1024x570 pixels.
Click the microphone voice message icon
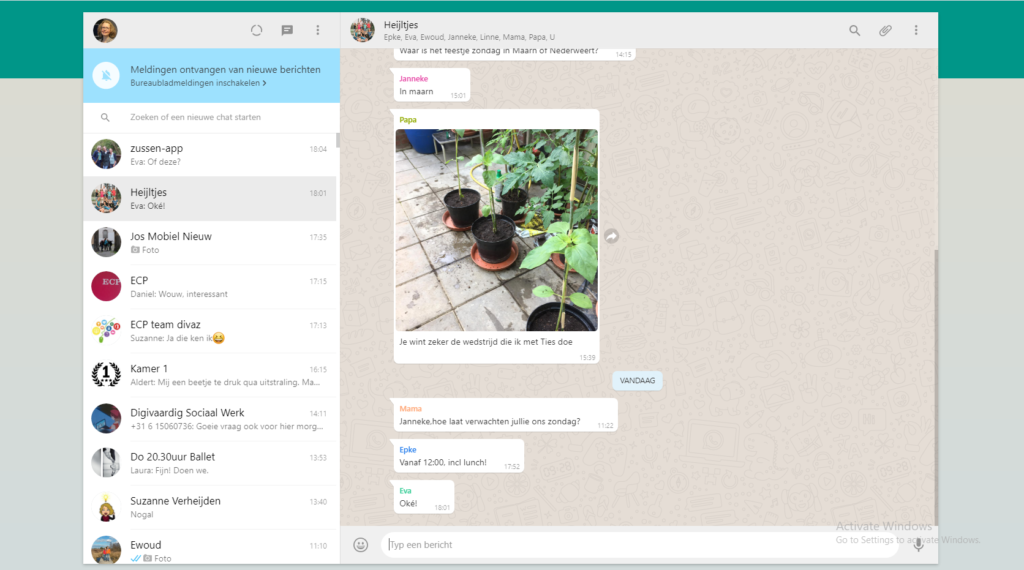pos(918,545)
